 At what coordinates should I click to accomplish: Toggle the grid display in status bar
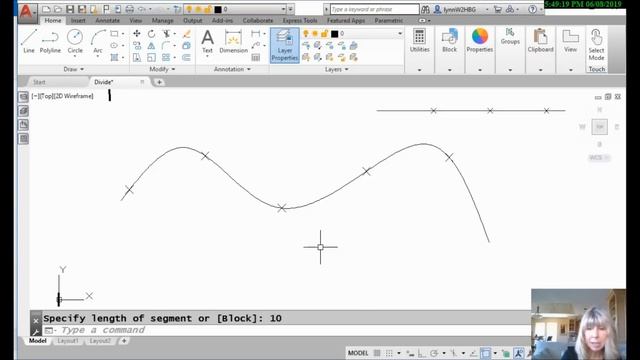tap(377, 353)
